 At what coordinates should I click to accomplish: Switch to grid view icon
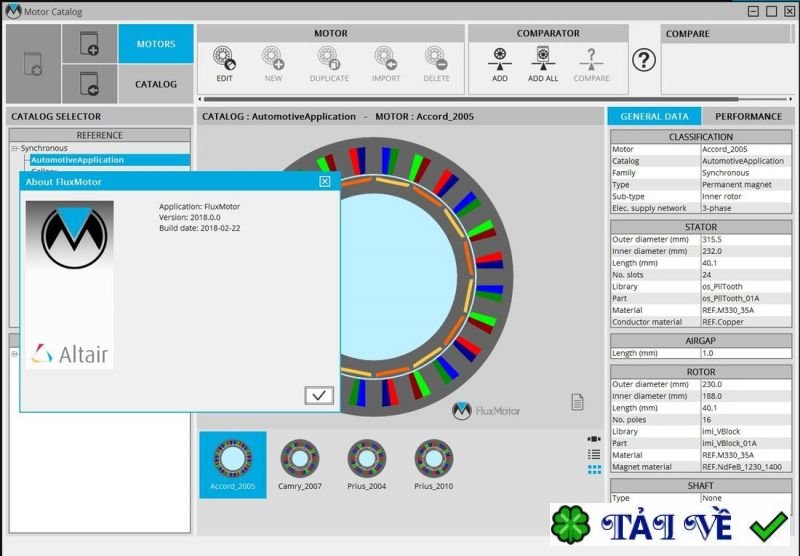tap(594, 469)
